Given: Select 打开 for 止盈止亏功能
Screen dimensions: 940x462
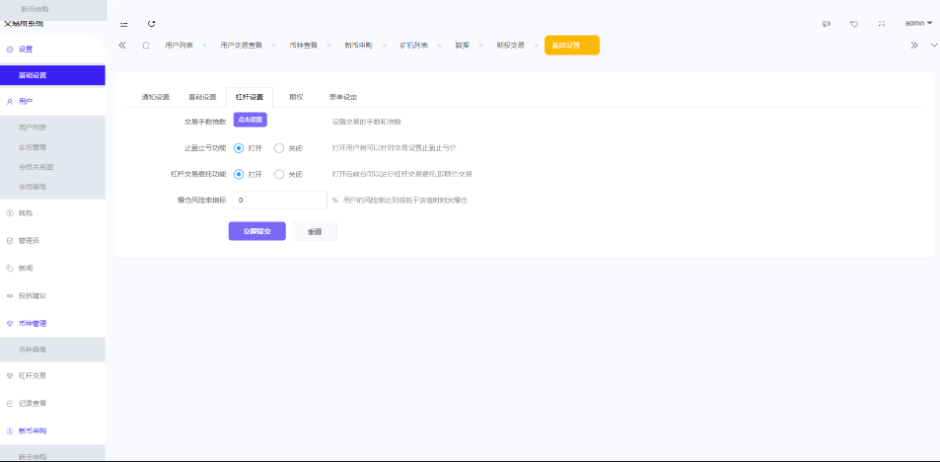Looking at the screenshot, I should point(239,148).
